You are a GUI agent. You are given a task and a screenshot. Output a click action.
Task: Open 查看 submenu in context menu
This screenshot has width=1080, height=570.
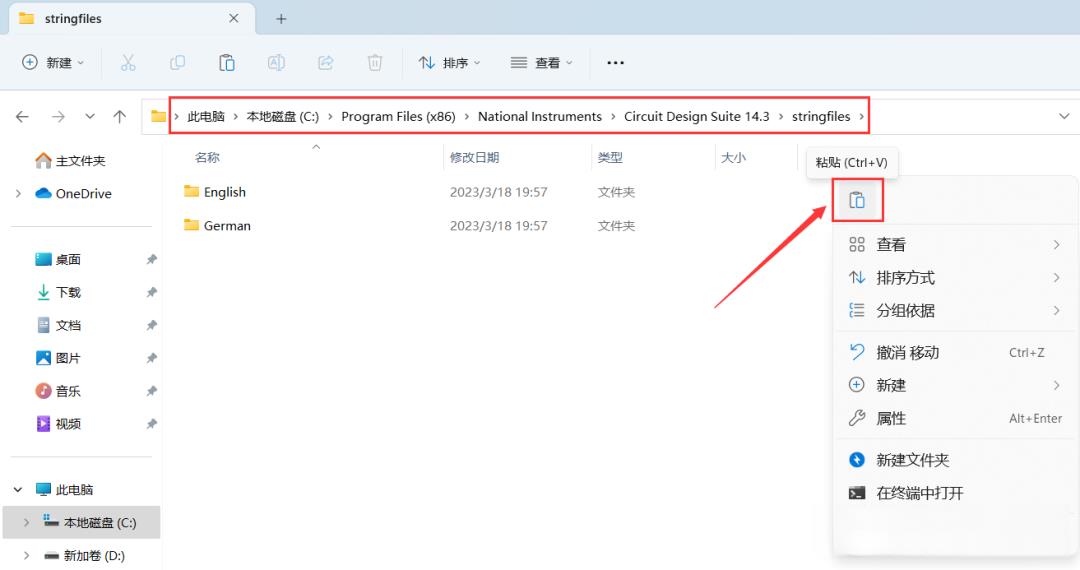tap(955, 244)
